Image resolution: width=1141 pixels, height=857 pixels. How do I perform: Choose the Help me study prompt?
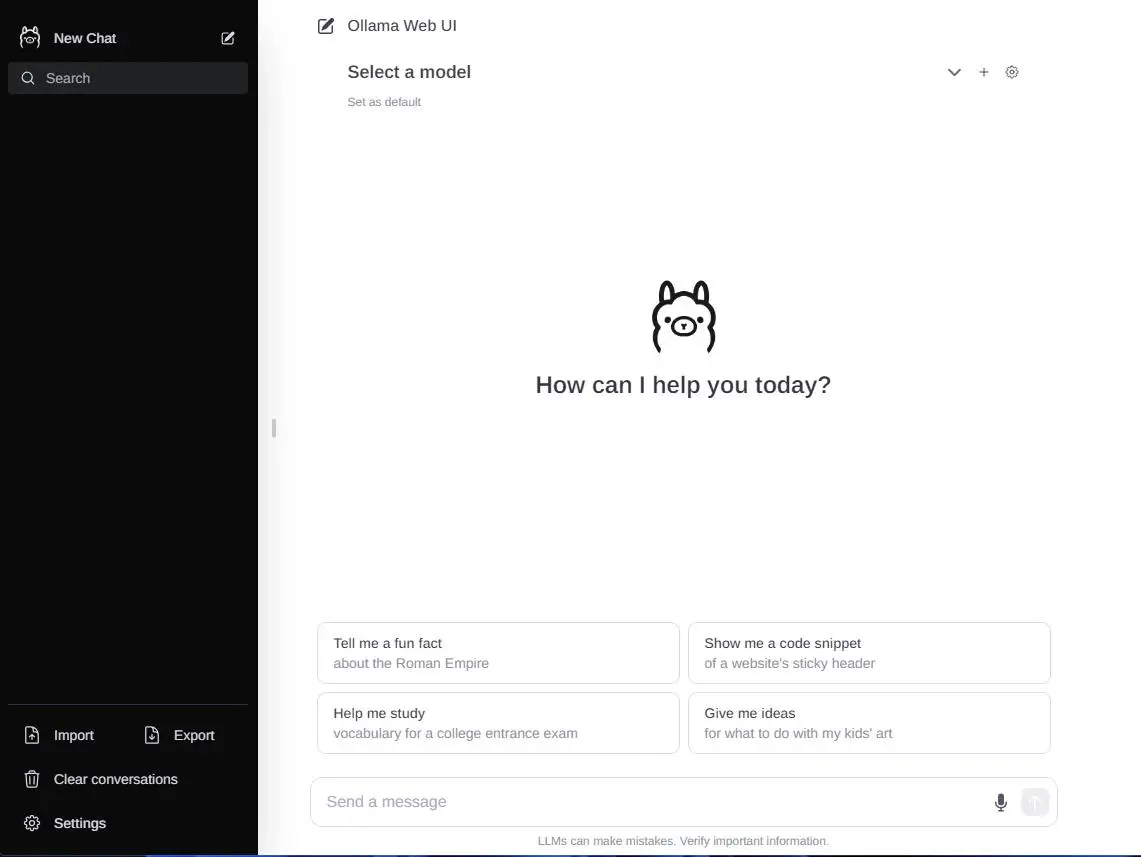tap(498, 723)
